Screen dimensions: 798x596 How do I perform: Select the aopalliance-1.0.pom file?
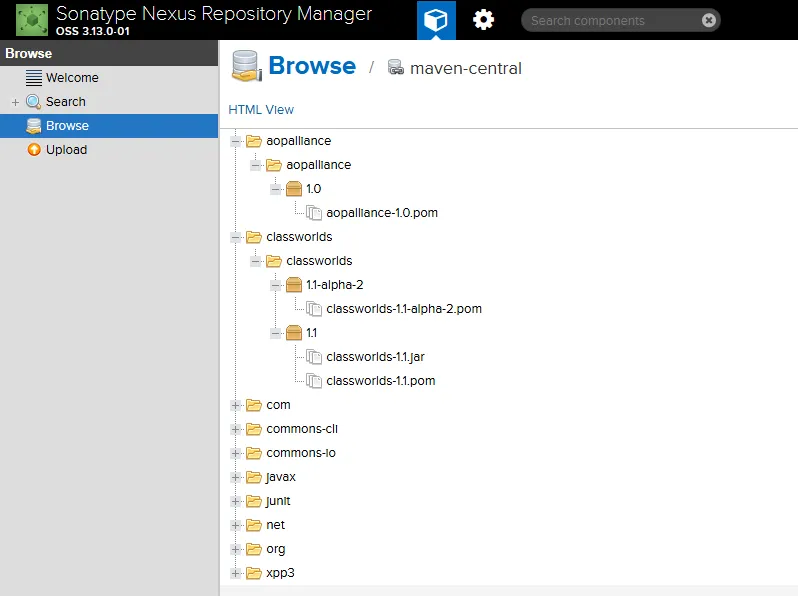pos(382,213)
